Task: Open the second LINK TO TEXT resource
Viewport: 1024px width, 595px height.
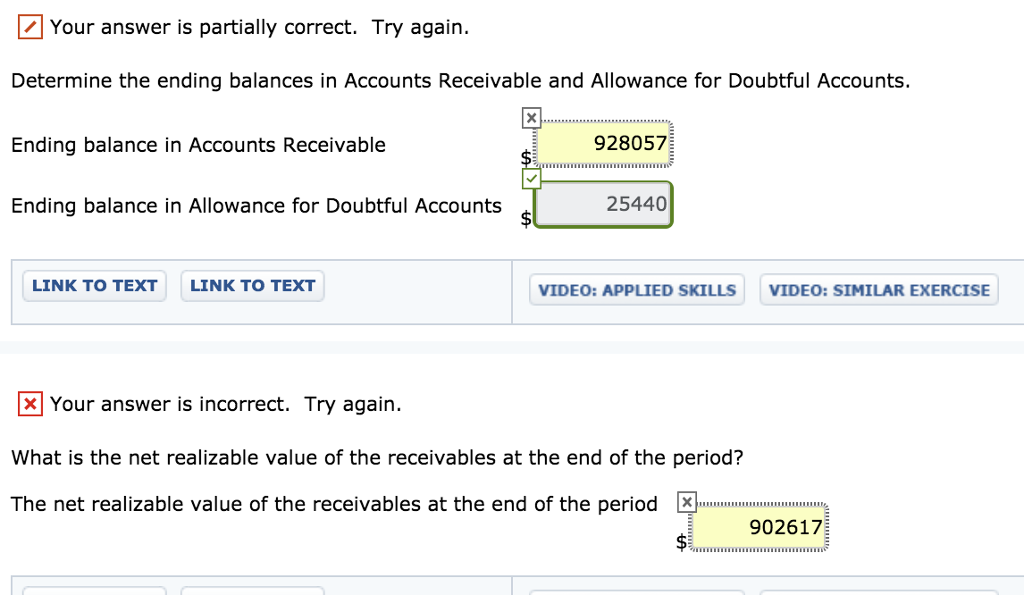Action: click(x=252, y=285)
